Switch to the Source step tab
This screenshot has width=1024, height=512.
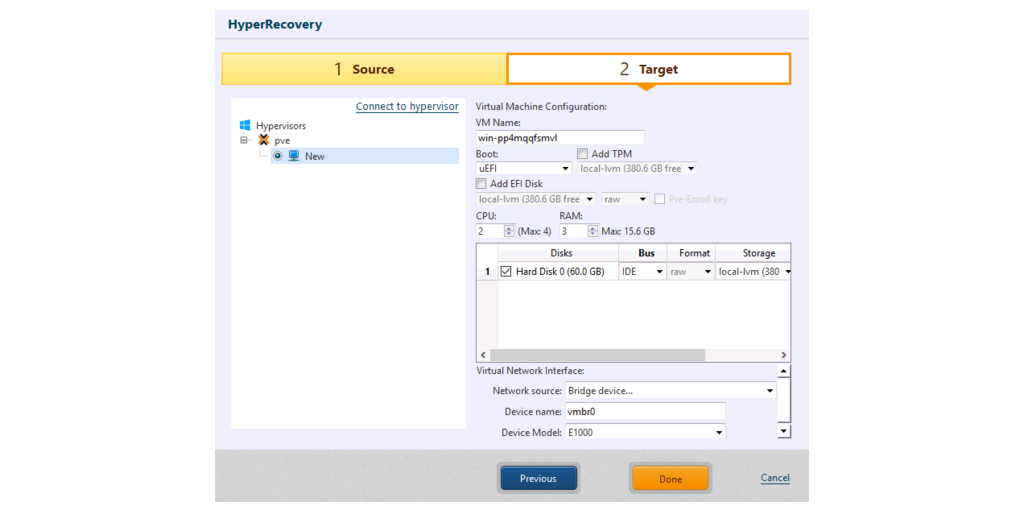coord(363,69)
